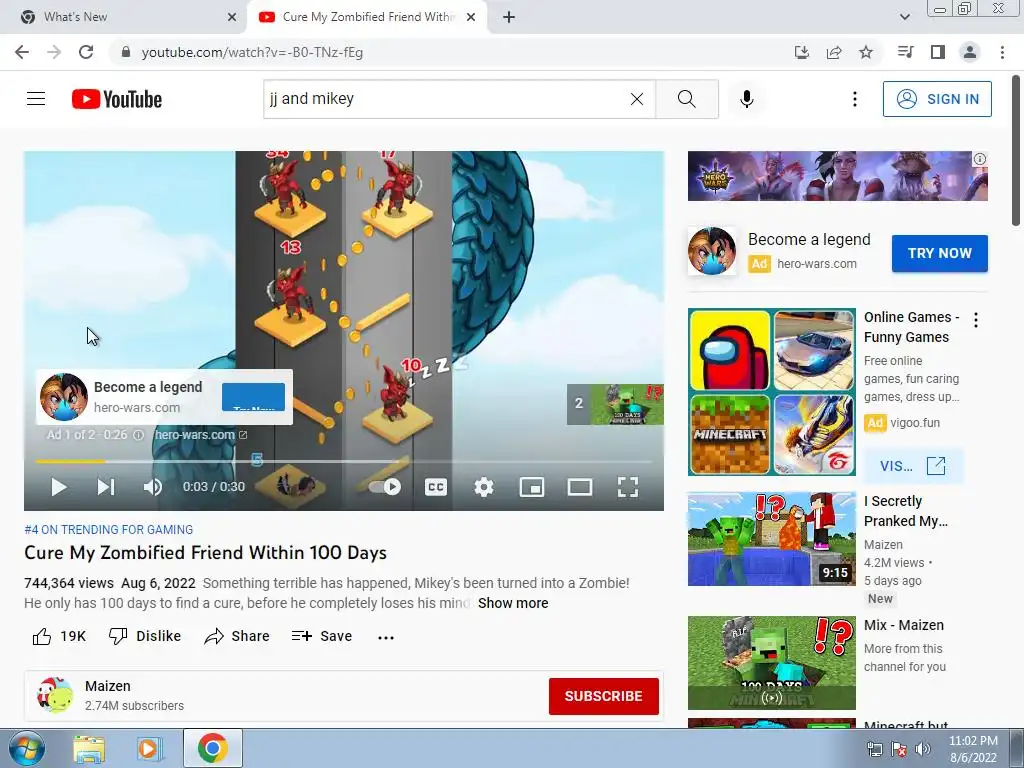Image resolution: width=1024 pixels, height=768 pixels.
Task: Click ad info icon on Hero Wars banner
Action: coord(980,159)
